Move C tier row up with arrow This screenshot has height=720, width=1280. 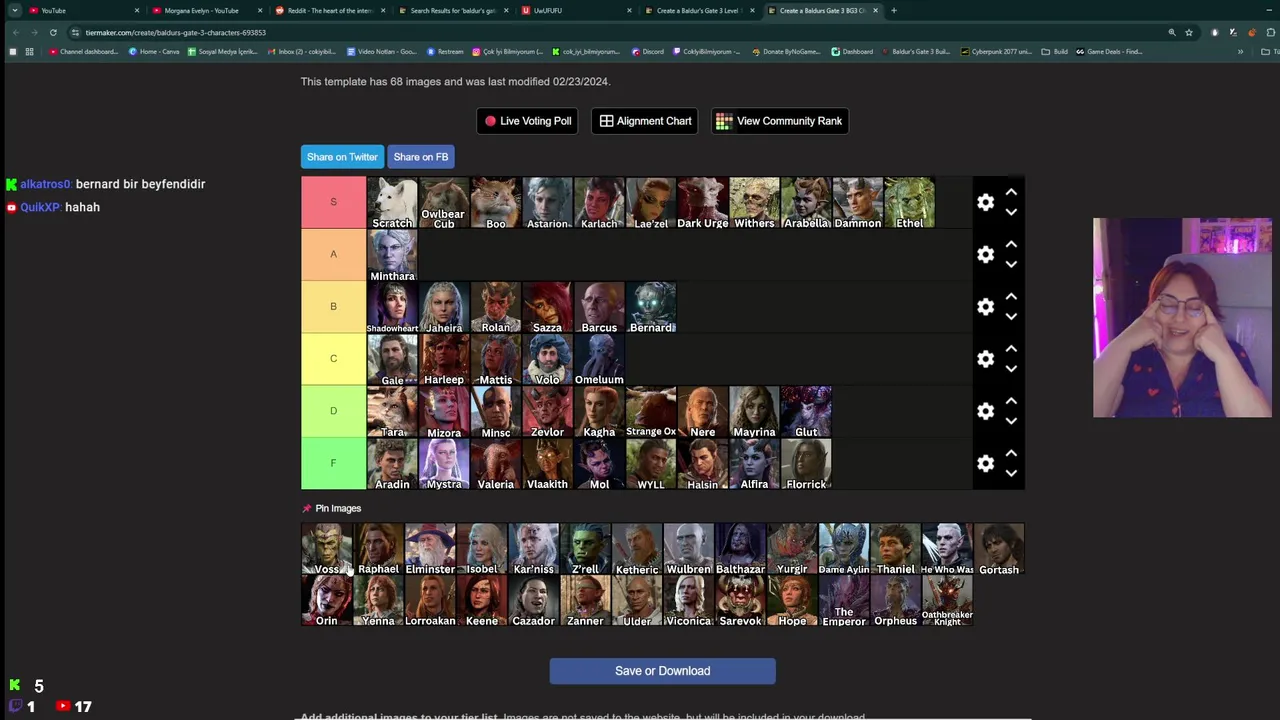(1011, 349)
